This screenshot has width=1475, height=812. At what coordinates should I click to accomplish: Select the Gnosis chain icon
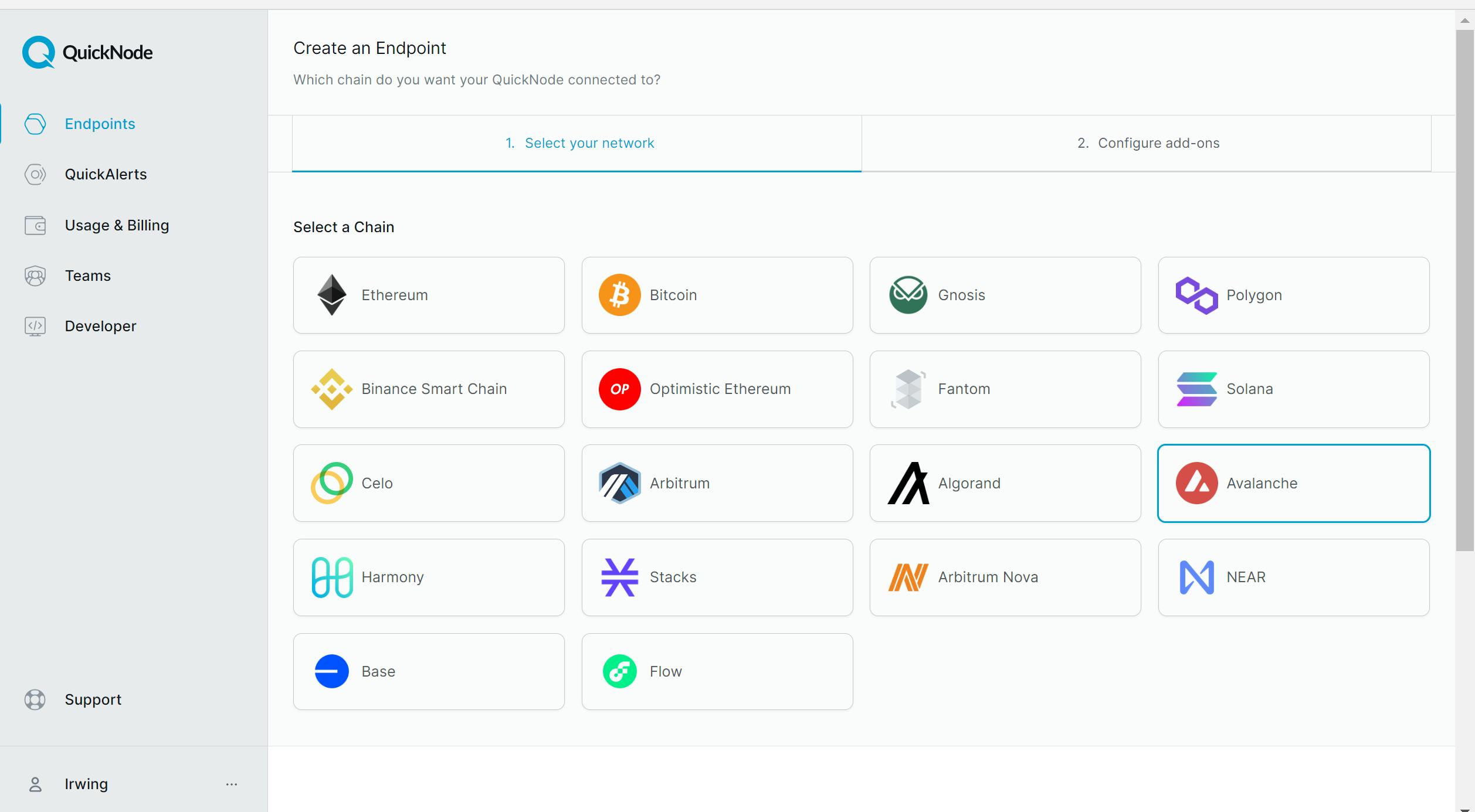pos(907,294)
